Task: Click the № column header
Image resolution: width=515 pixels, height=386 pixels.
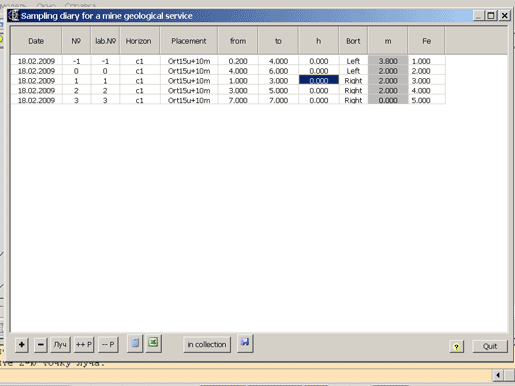Action: [x=76, y=41]
